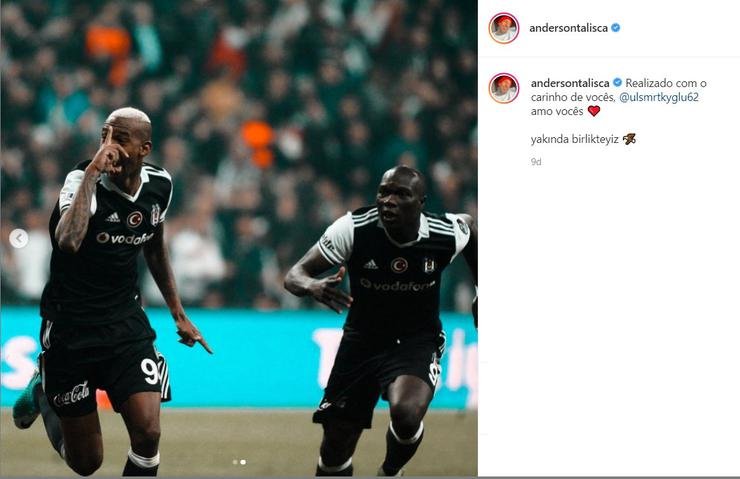Click the 'Realizado com o carinho' caption text

pyautogui.click(x=618, y=90)
